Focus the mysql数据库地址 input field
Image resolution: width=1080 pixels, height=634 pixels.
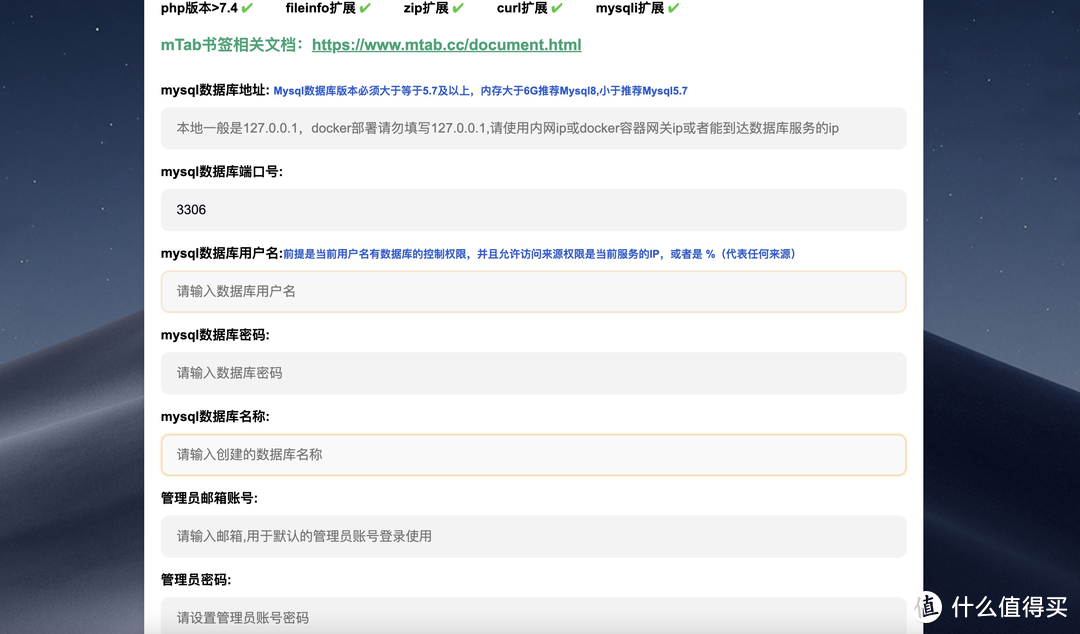(x=533, y=128)
